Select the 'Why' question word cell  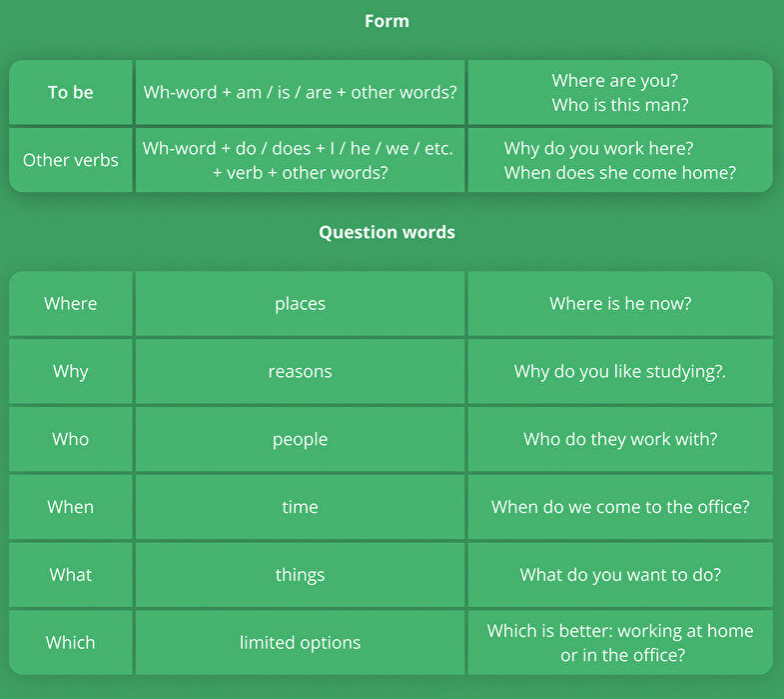(x=70, y=372)
